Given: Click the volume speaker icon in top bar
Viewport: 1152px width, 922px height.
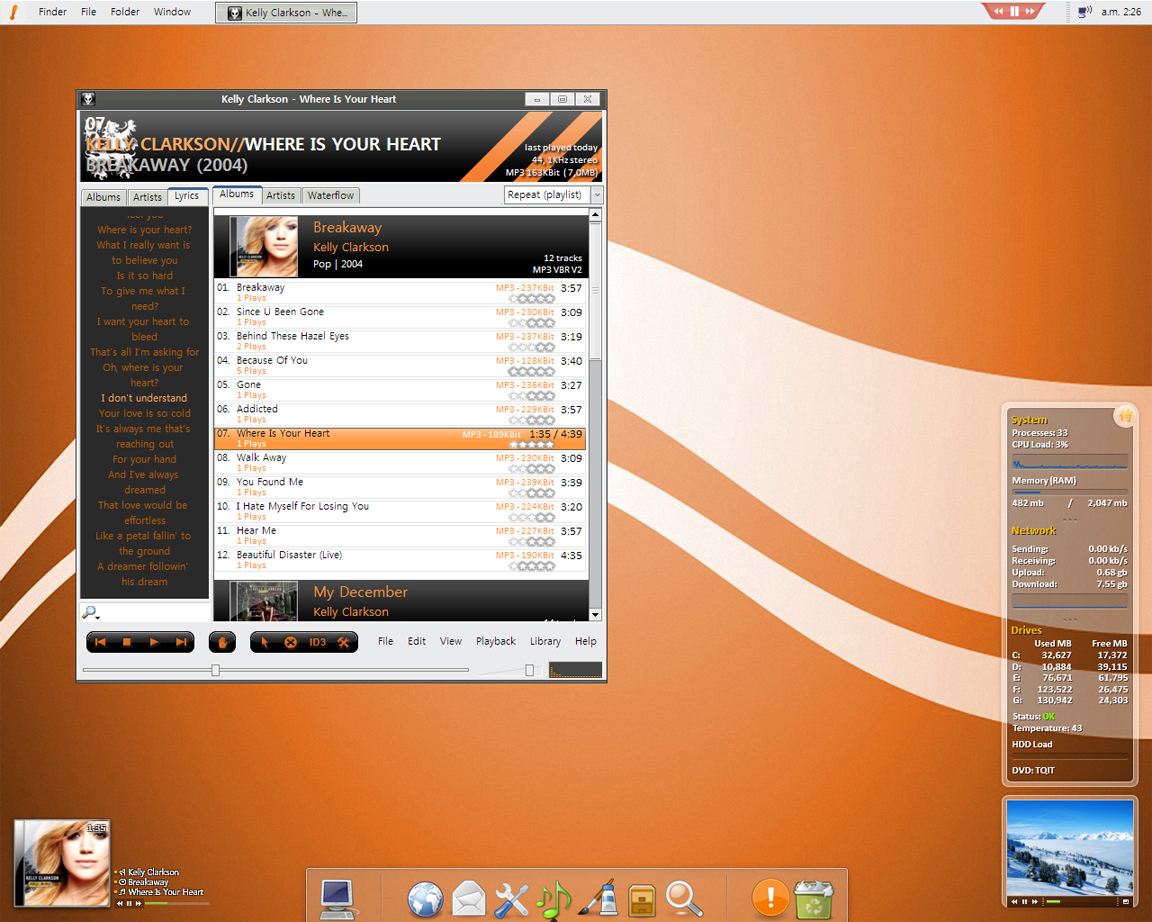Looking at the screenshot, I should pyautogui.click(x=1084, y=12).
